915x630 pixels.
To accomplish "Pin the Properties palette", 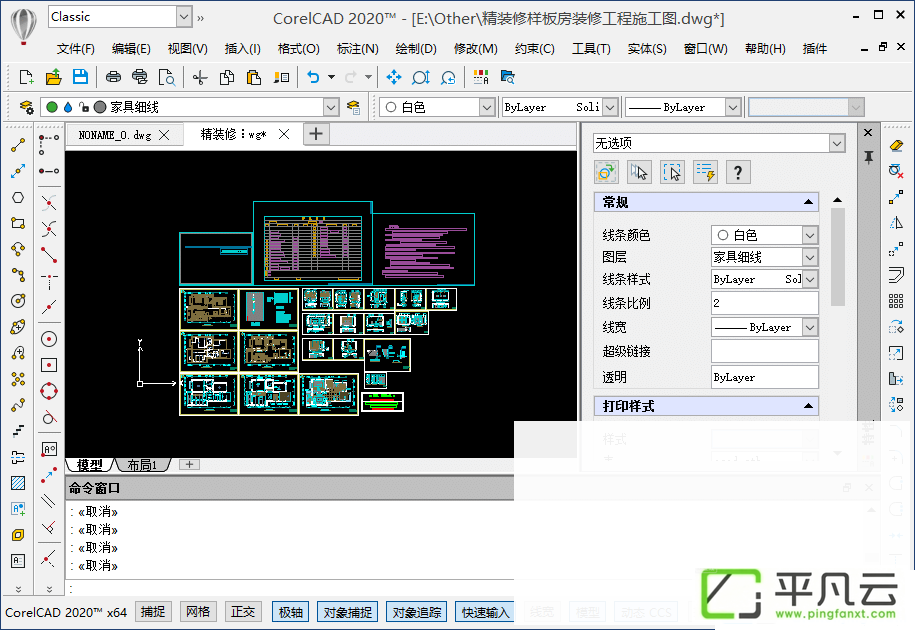I will point(868,157).
